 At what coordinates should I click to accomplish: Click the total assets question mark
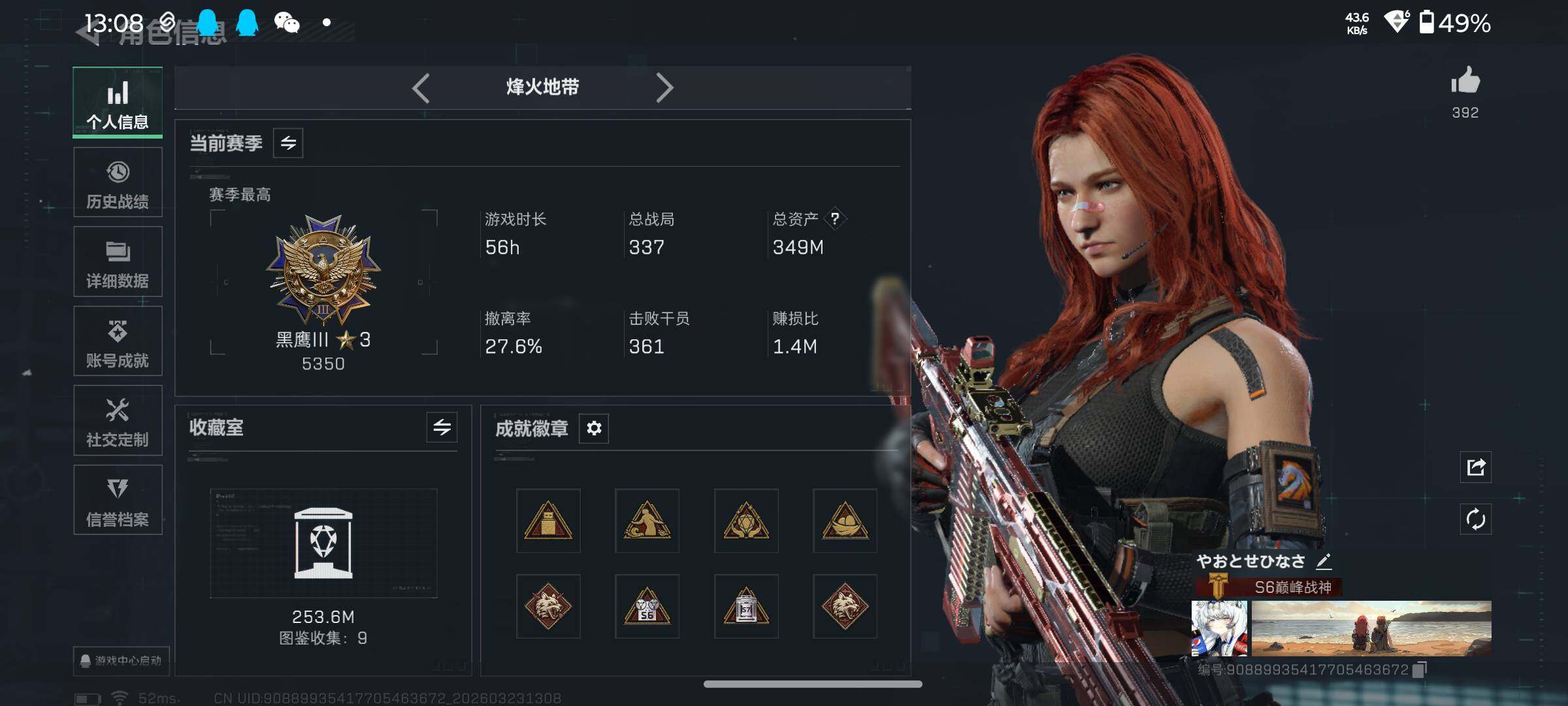(x=835, y=218)
